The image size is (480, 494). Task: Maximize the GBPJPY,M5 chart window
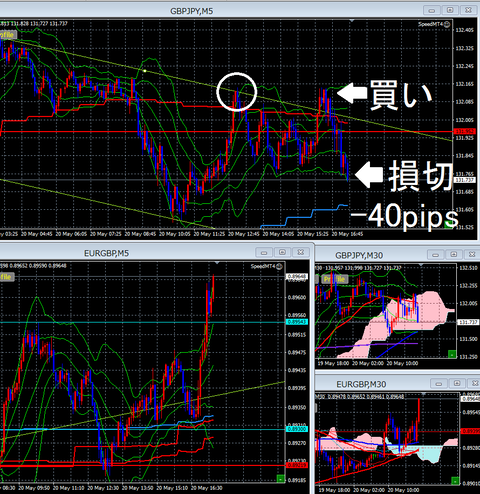point(450,10)
